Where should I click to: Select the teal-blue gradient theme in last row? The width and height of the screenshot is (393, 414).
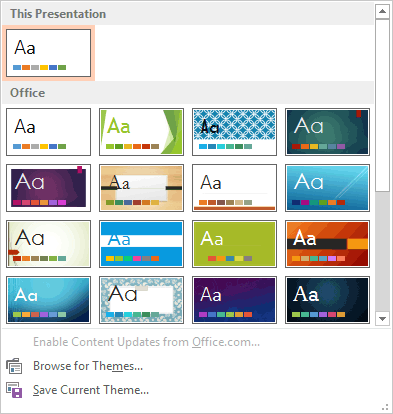pyautogui.click(x=48, y=300)
